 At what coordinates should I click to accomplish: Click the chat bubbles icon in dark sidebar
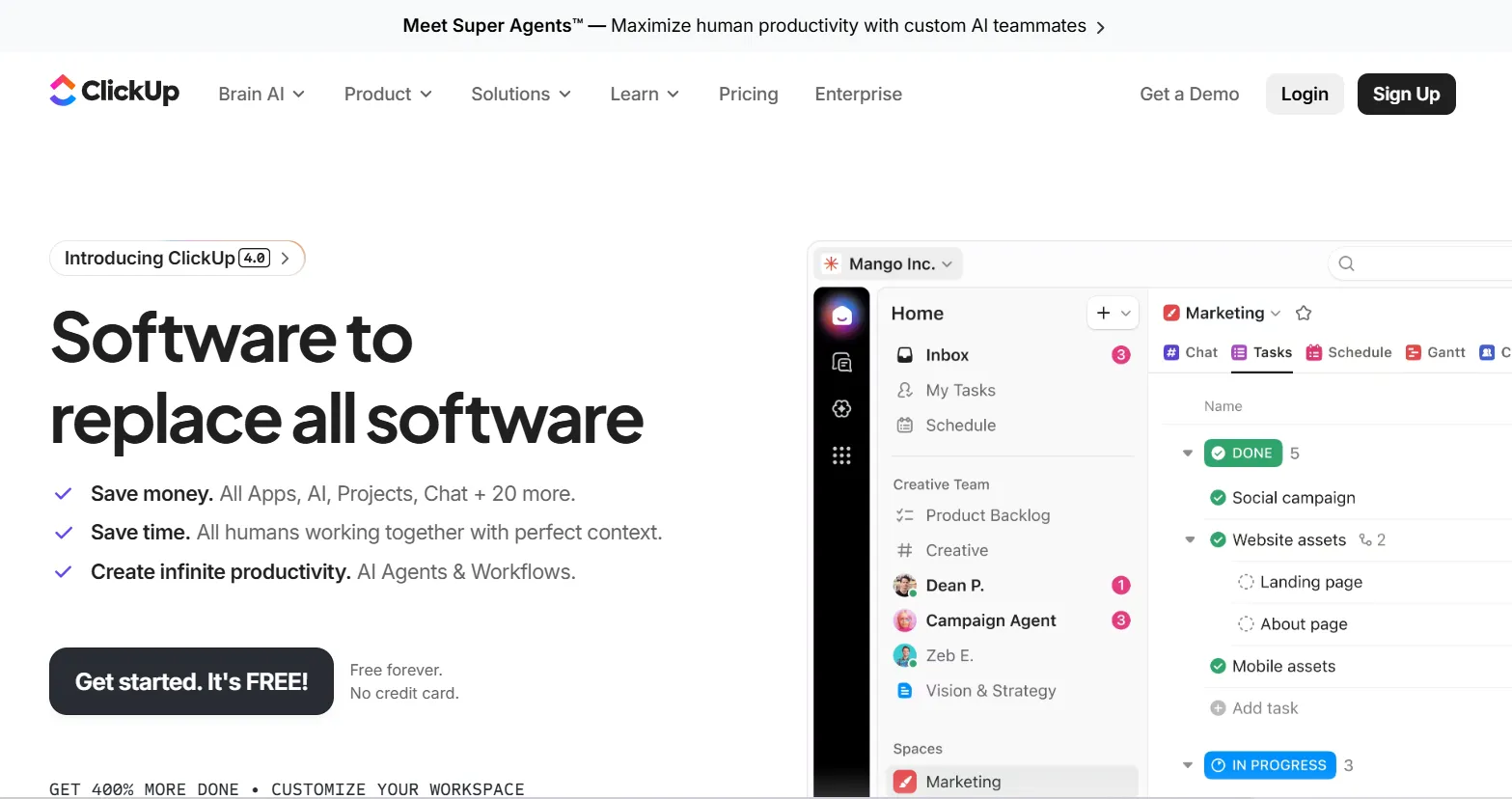(x=840, y=361)
